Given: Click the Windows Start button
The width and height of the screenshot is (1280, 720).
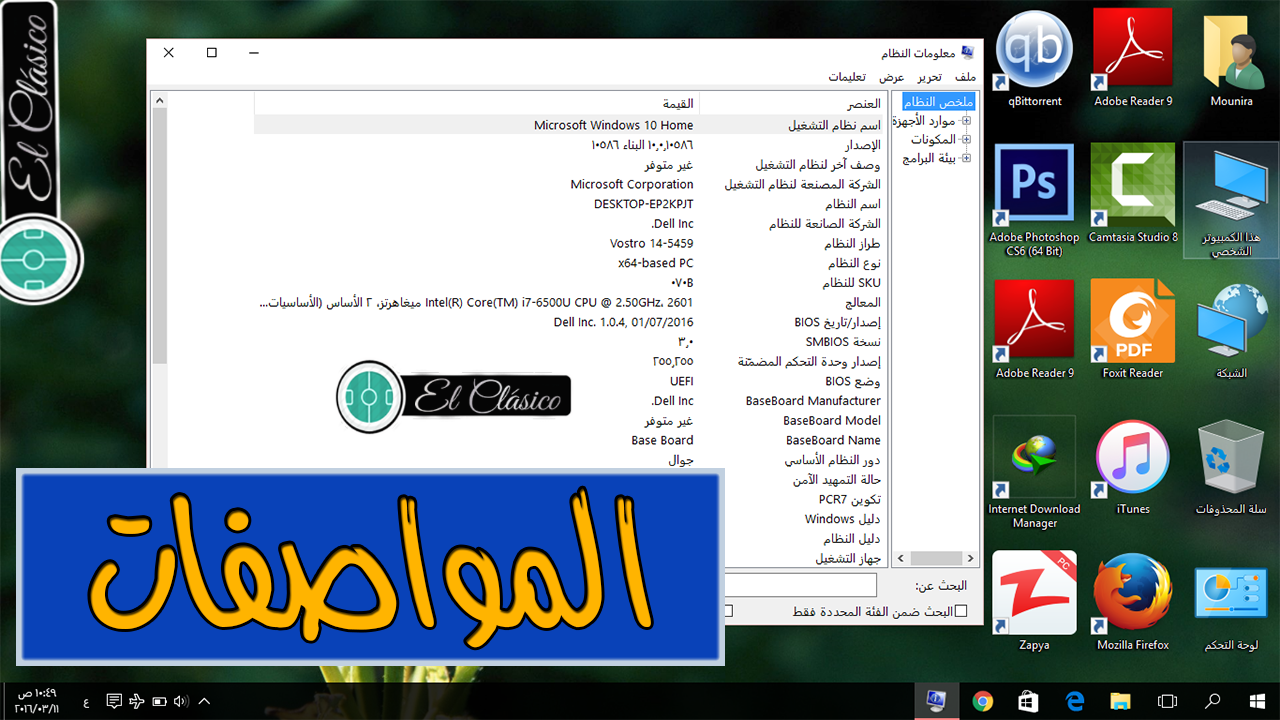Looking at the screenshot, I should 1257,702.
